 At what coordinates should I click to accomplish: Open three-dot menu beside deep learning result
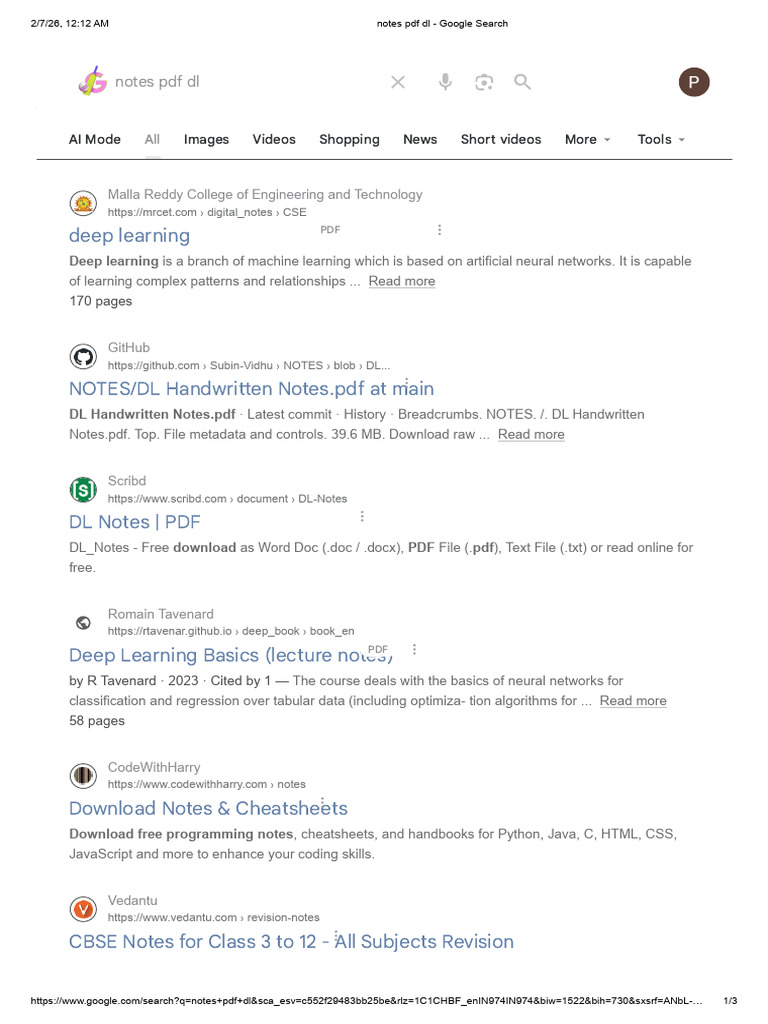coord(440,230)
